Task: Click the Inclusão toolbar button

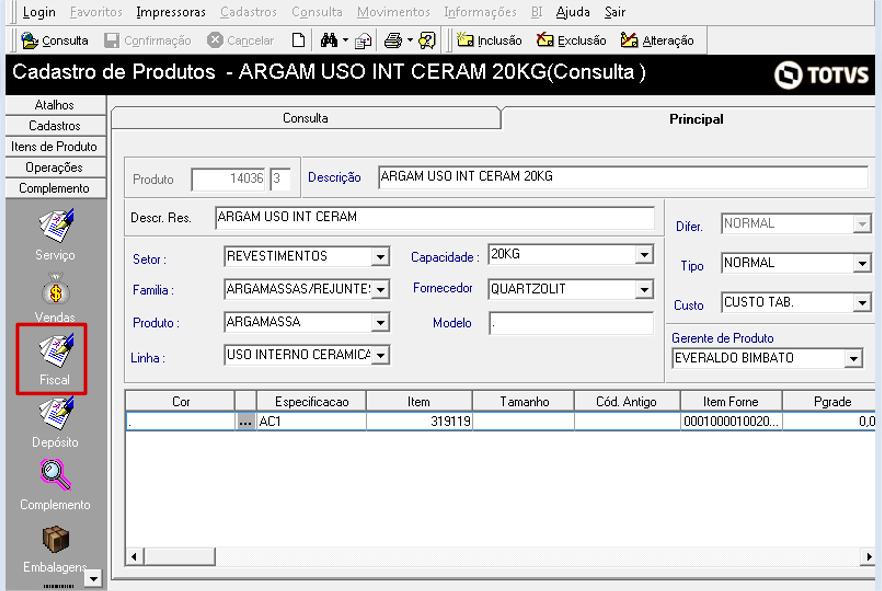Action: click(489, 40)
